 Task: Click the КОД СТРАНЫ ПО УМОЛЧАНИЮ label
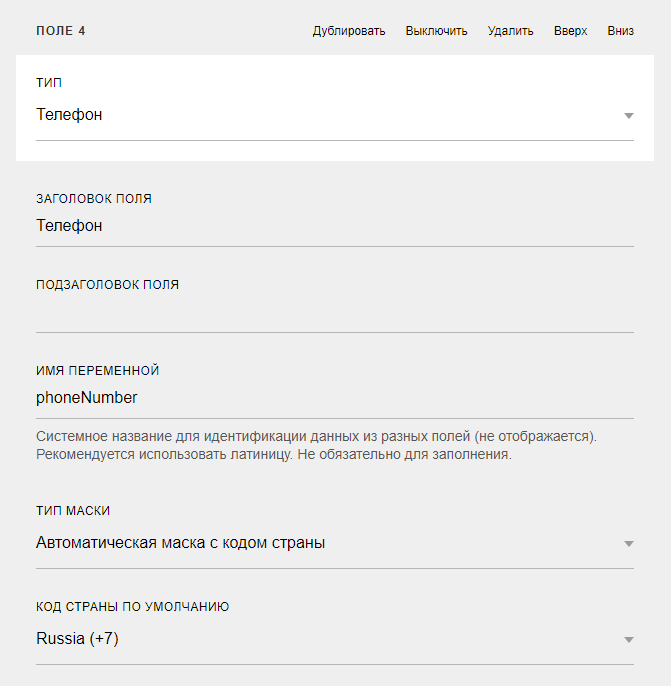click(133, 607)
